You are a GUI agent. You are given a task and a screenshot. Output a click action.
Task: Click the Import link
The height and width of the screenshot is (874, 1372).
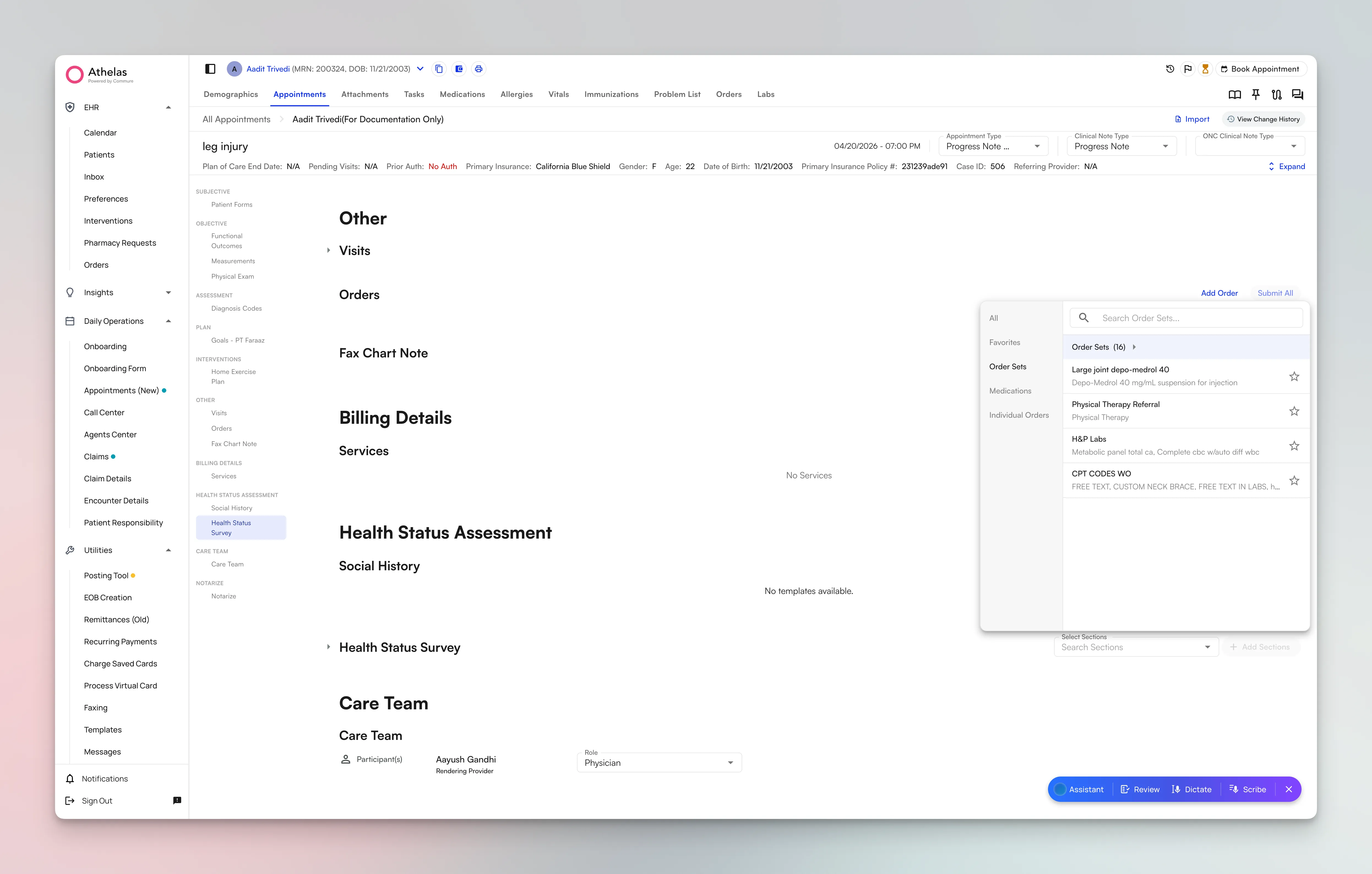1192,119
